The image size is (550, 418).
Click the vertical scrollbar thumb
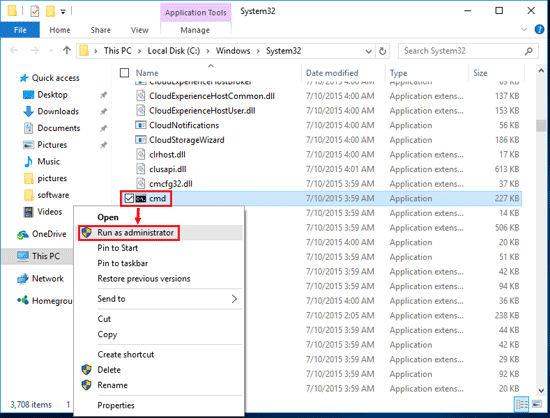(541, 126)
